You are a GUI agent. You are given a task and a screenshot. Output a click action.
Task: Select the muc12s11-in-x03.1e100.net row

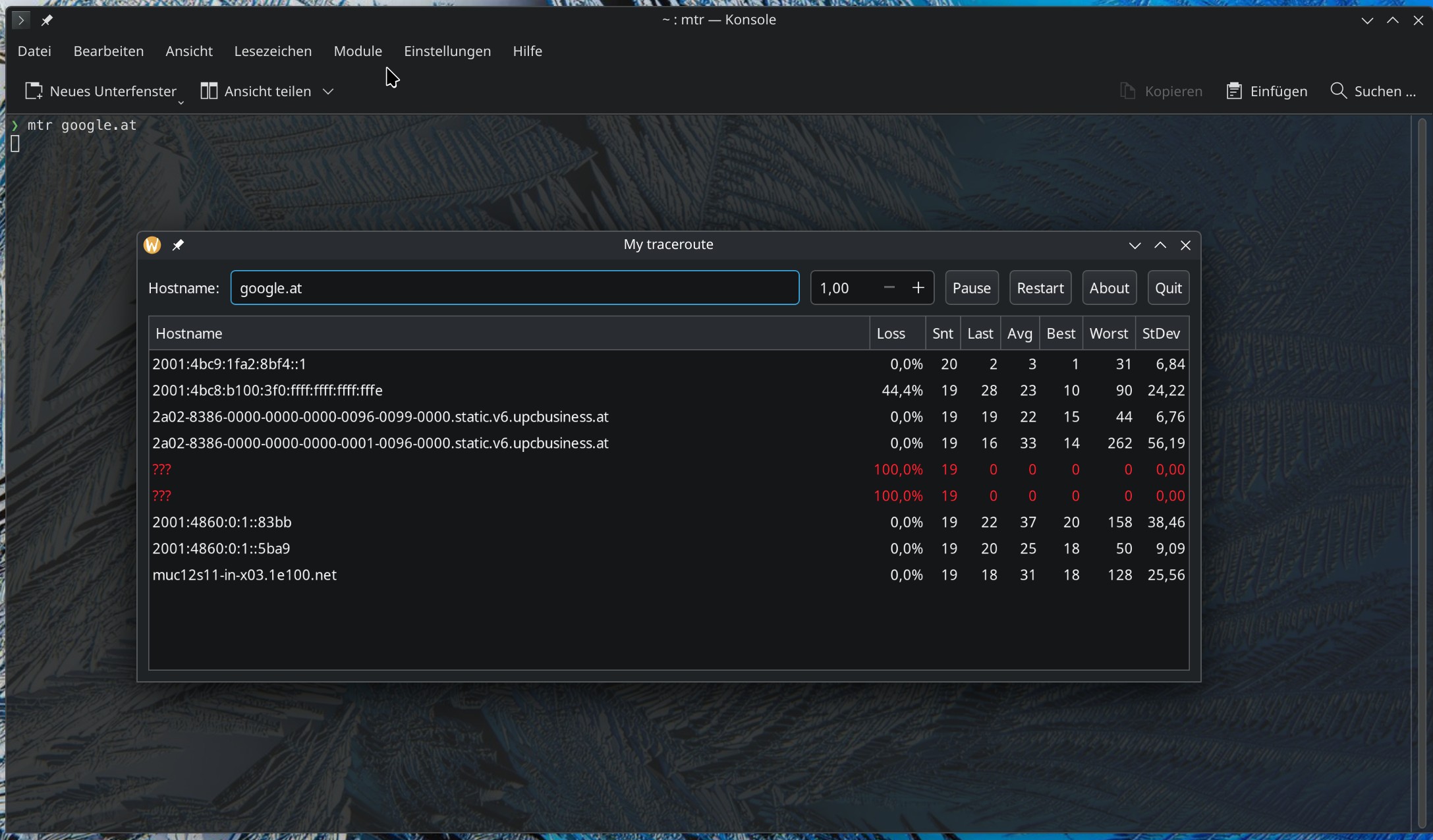[x=244, y=575]
